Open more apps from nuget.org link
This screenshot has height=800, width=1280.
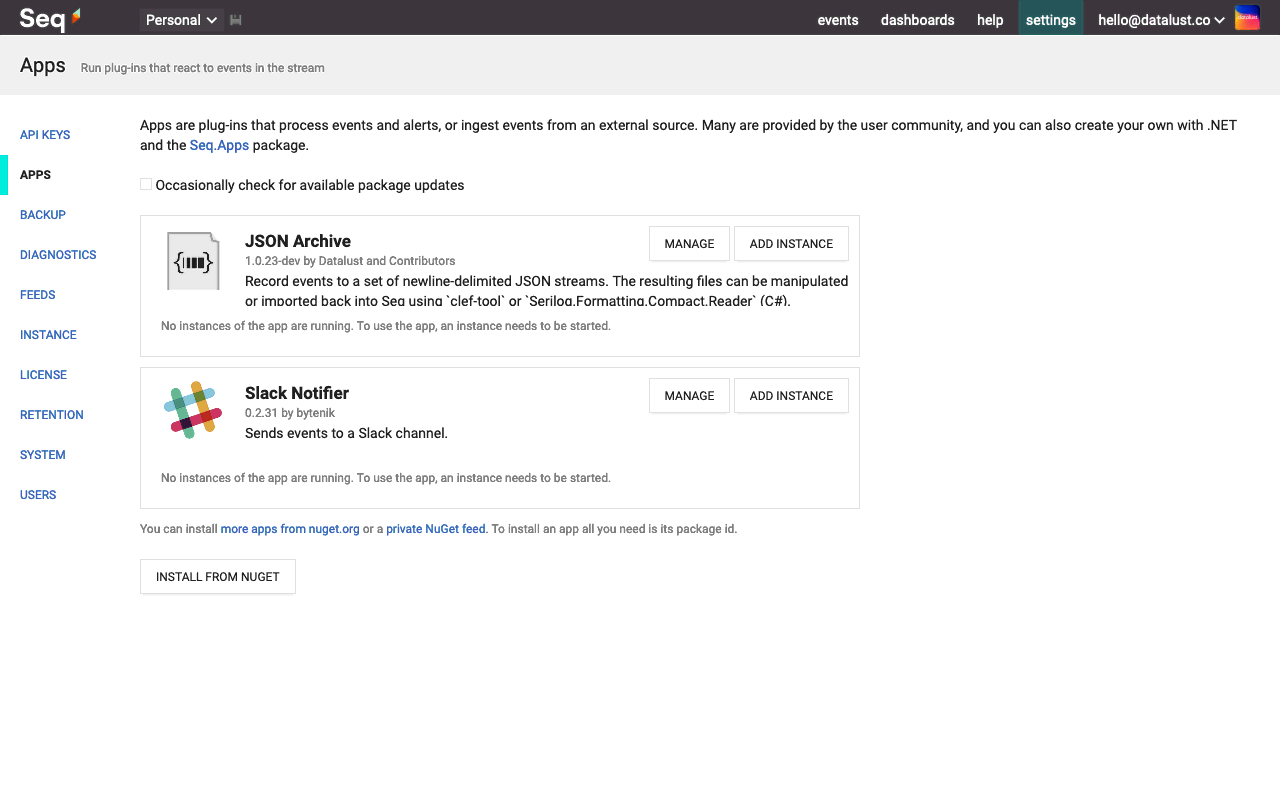click(x=290, y=529)
